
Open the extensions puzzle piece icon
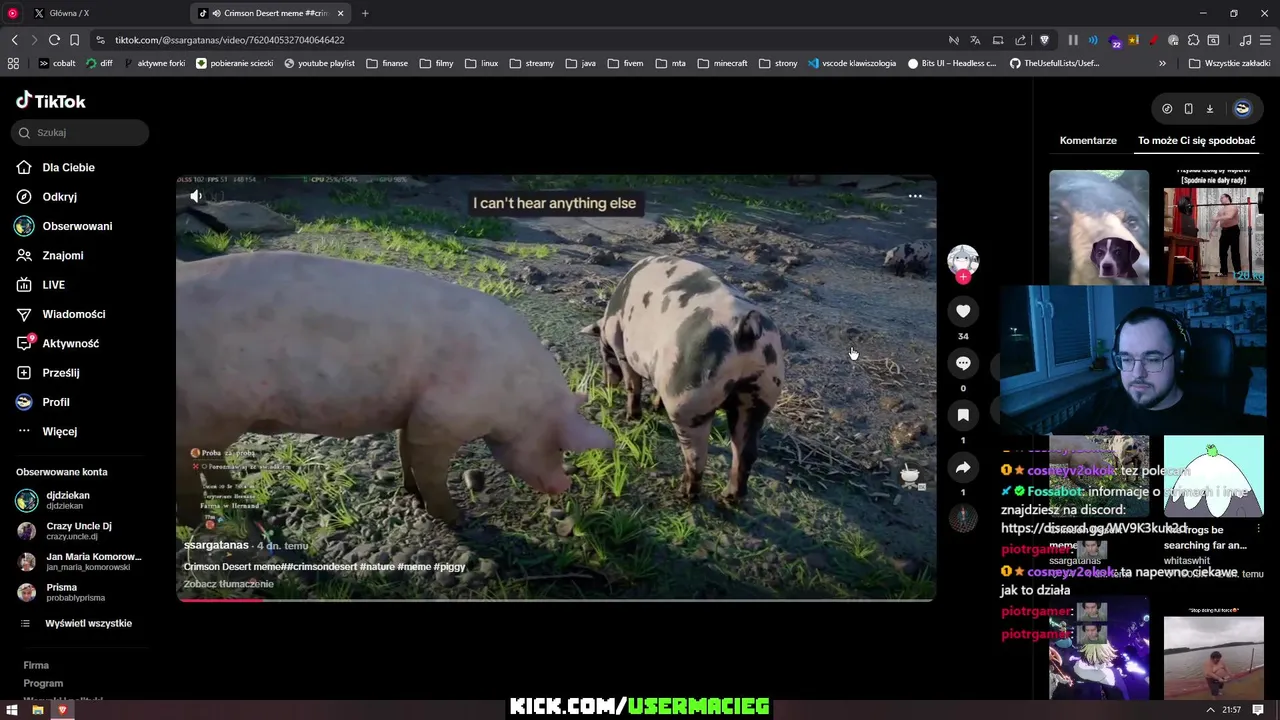(x=1194, y=40)
